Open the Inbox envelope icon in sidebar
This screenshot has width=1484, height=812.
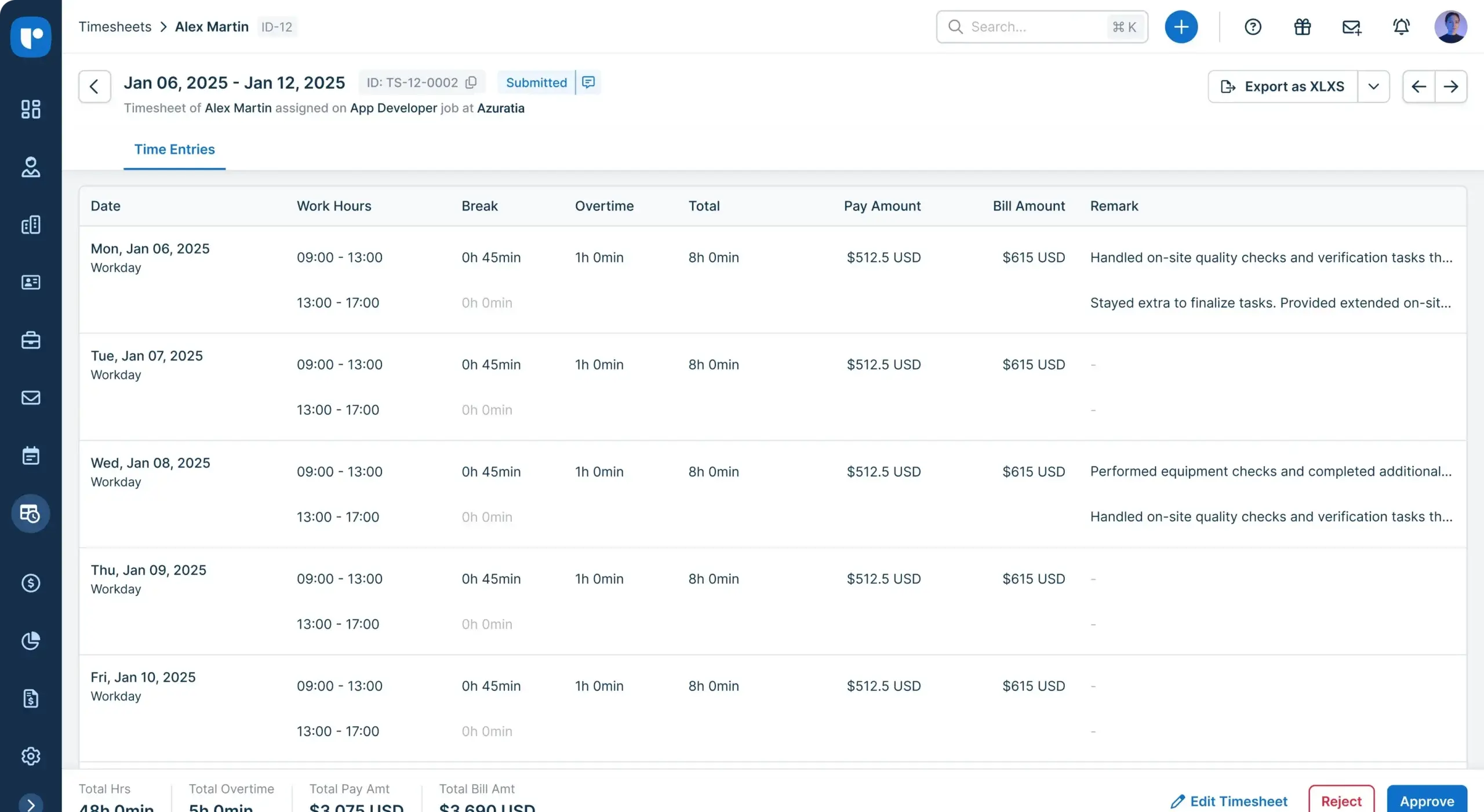(x=30, y=398)
